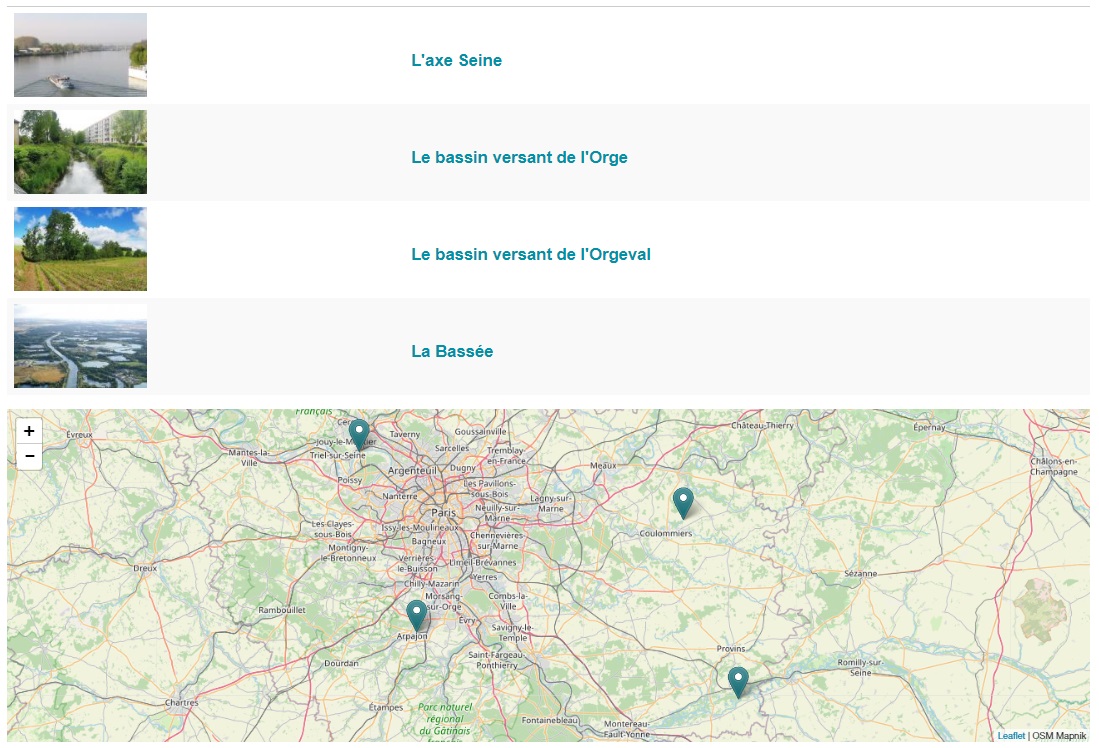
Task: Click the map marker at Arpajon
Action: [x=416, y=615]
